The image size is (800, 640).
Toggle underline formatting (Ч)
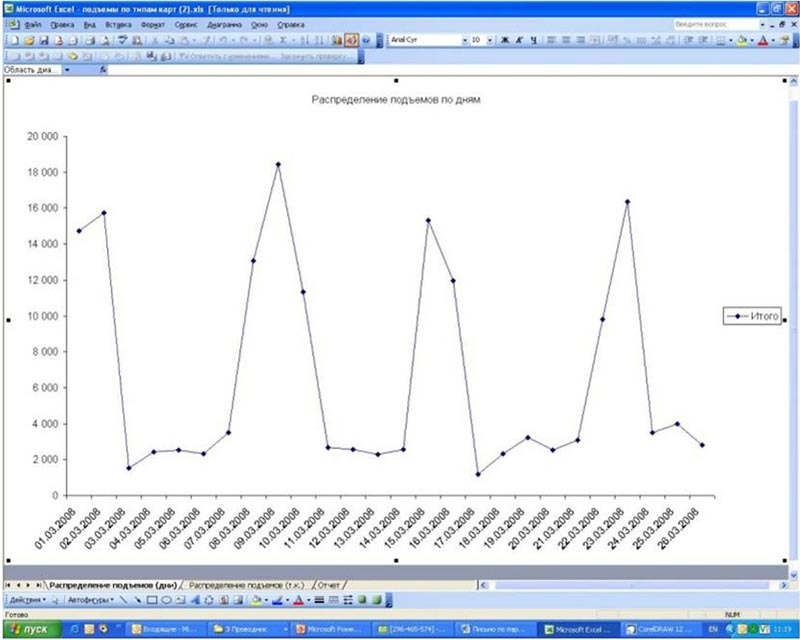point(532,40)
